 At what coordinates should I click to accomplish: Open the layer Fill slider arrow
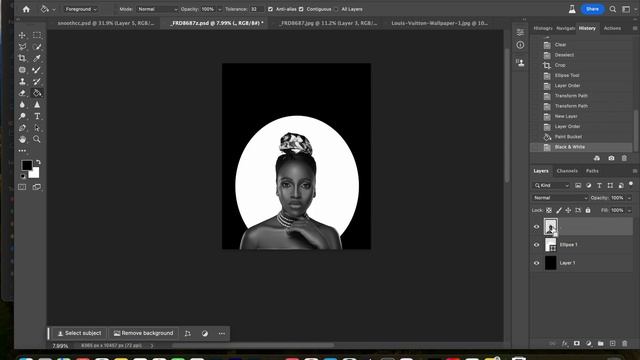tap(629, 210)
